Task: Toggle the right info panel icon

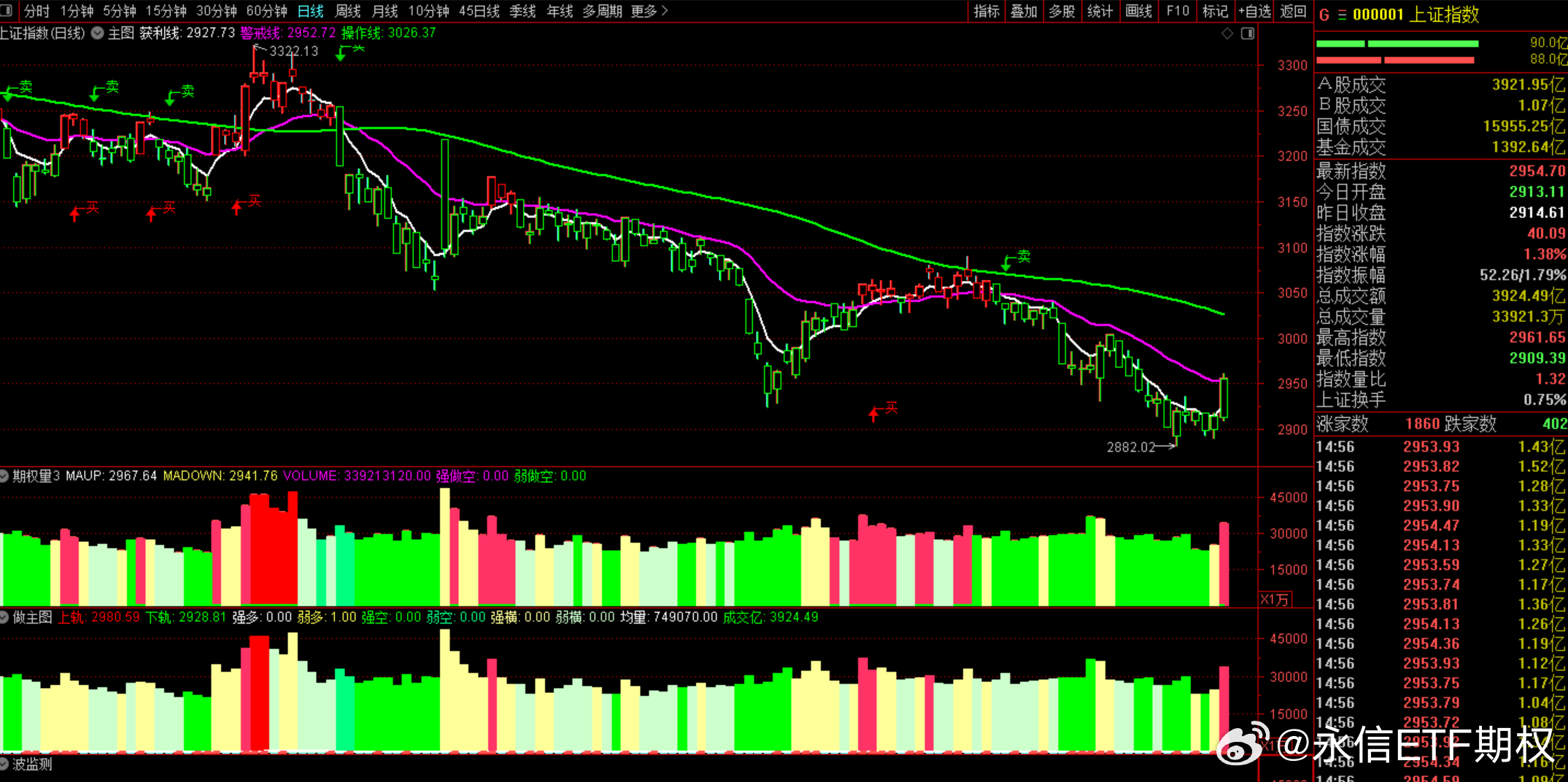Action: coord(1248,34)
